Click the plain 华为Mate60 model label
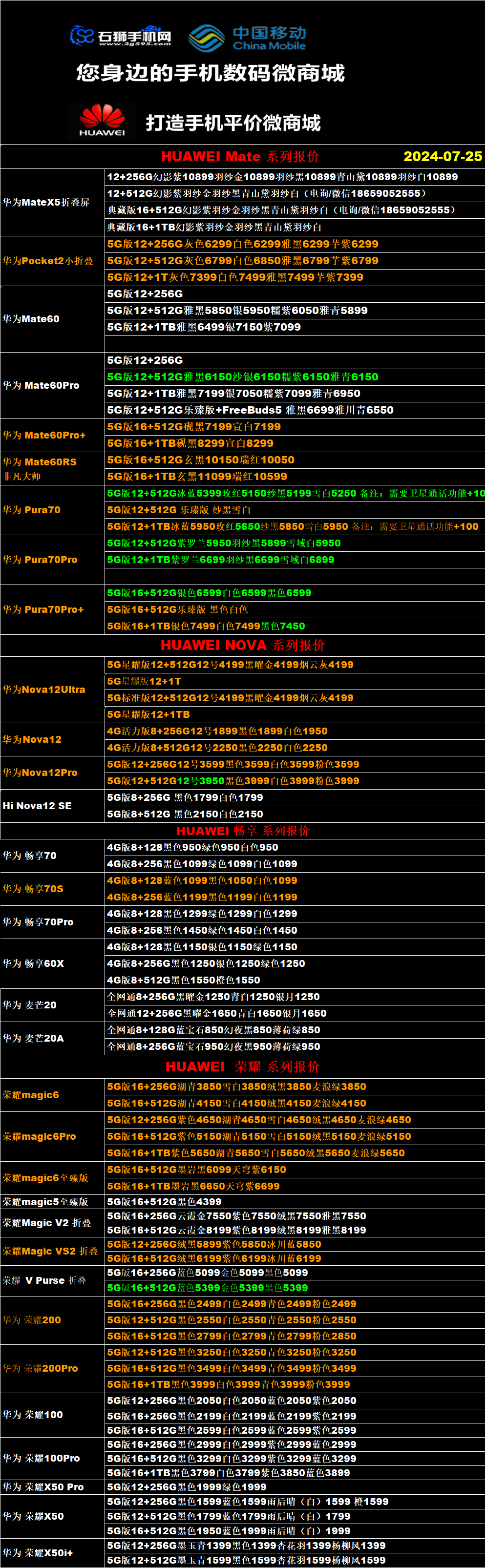This screenshot has width=486, height=1568. [31, 319]
